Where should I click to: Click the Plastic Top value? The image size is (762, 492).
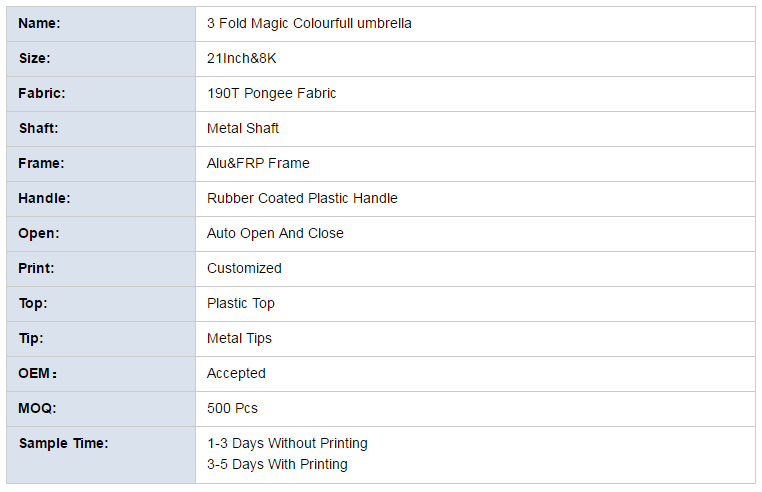click(241, 303)
